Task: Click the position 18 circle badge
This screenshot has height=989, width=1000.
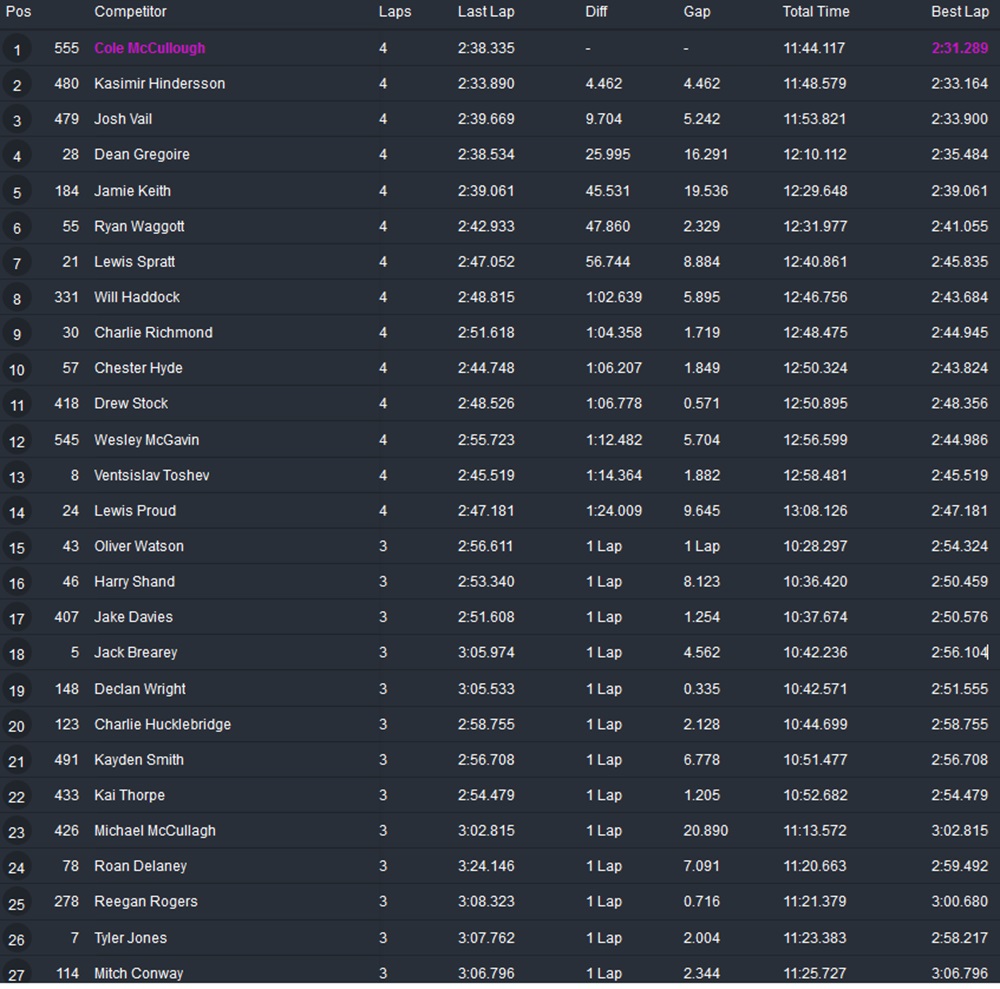Action: (16, 654)
